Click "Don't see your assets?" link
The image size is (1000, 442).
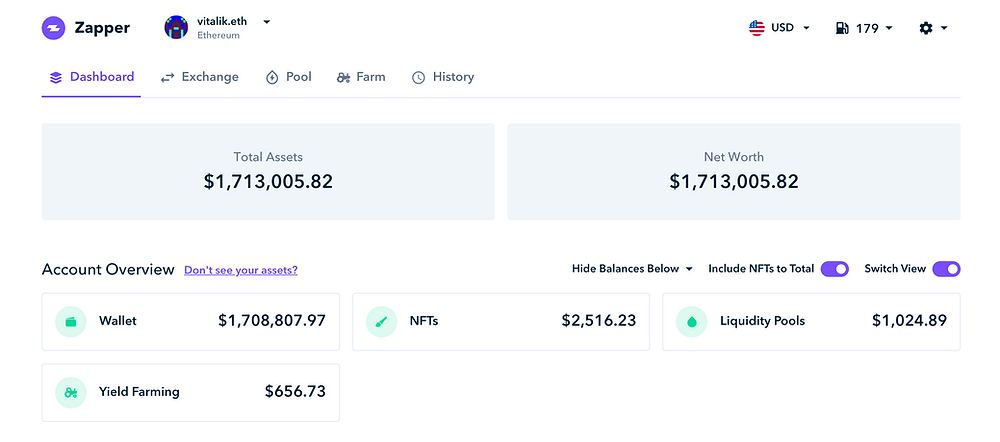pos(241,270)
